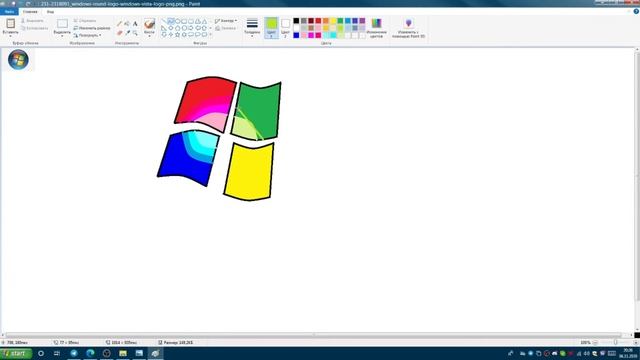Pick the black palette color

pyautogui.click(x=296, y=21)
